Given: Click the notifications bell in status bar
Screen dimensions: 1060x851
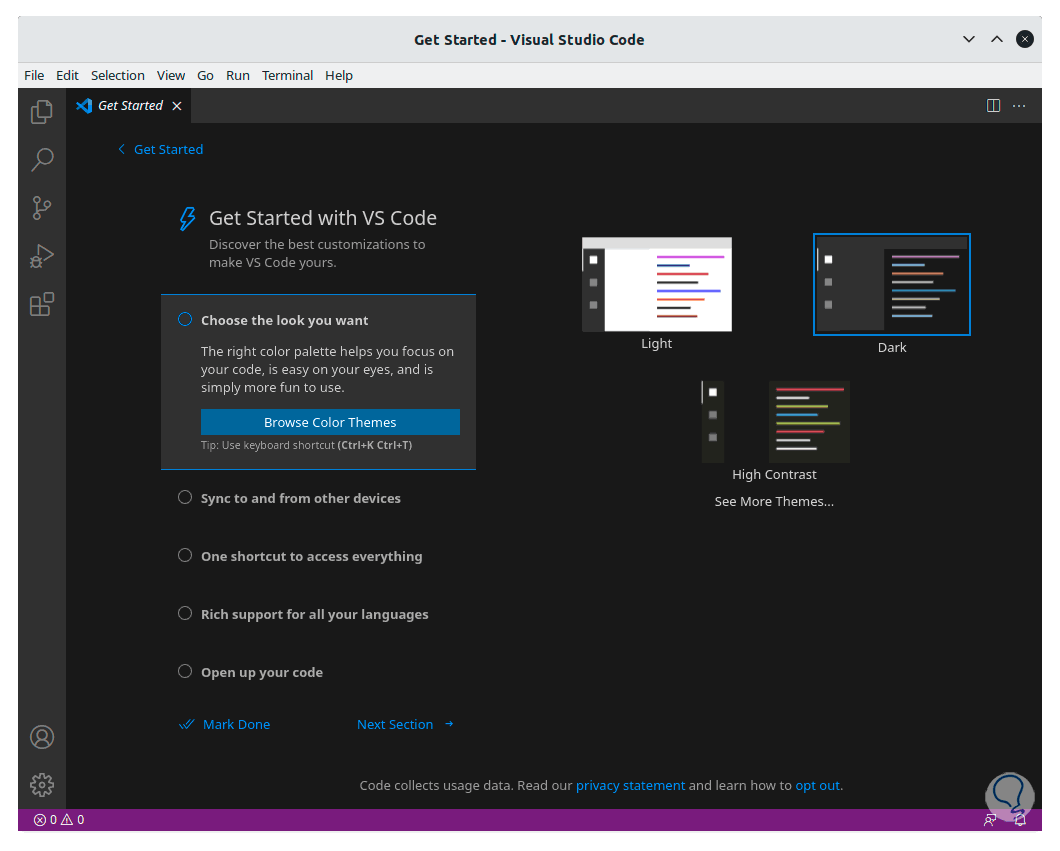Looking at the screenshot, I should click(1020, 820).
